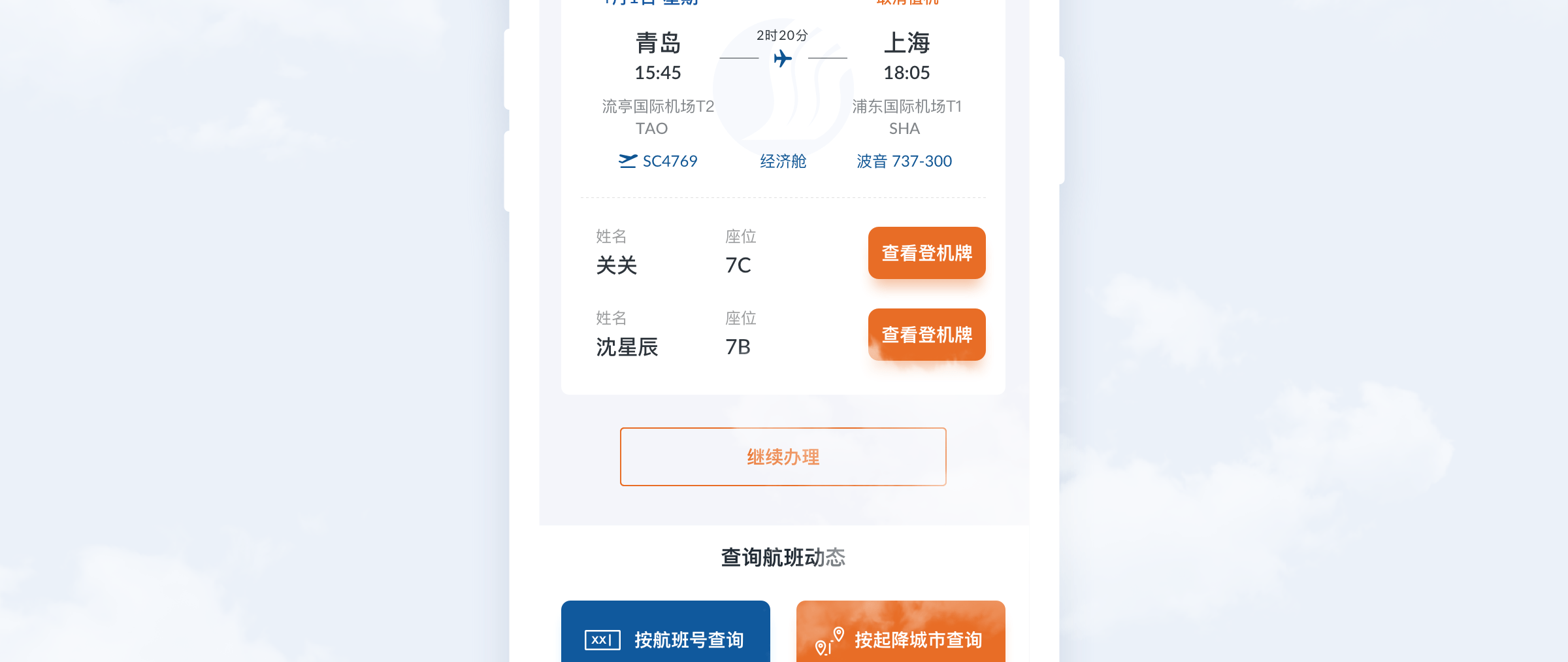Click the airline logo watermark behind flight info
The image size is (1568, 662).
[783, 88]
